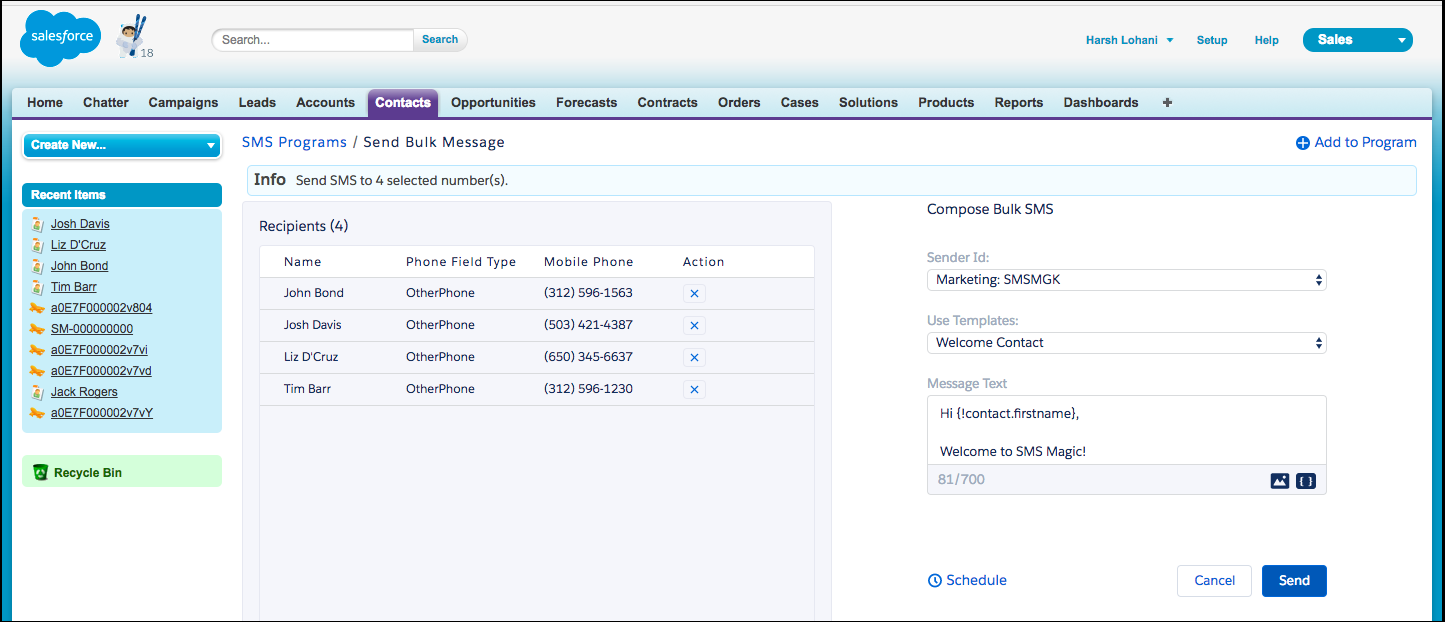Click the Search button
Image resolution: width=1445 pixels, height=622 pixels.
[x=440, y=40]
